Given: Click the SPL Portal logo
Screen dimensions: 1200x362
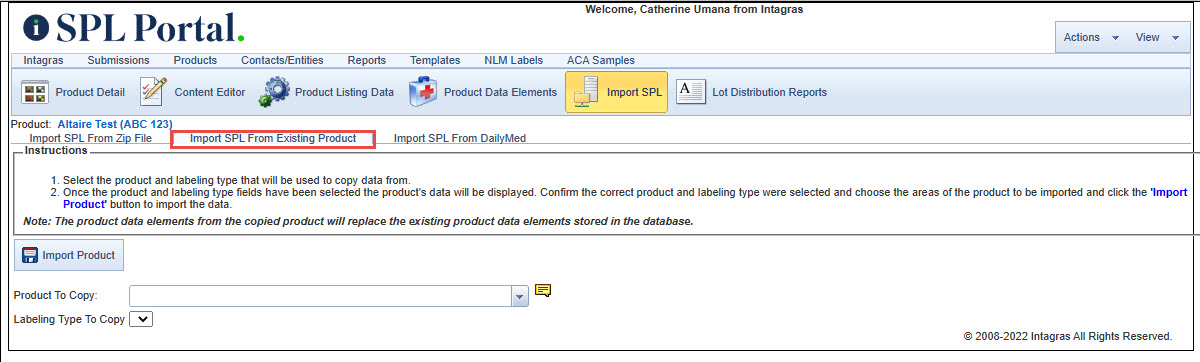Looking at the screenshot, I should (x=133, y=27).
